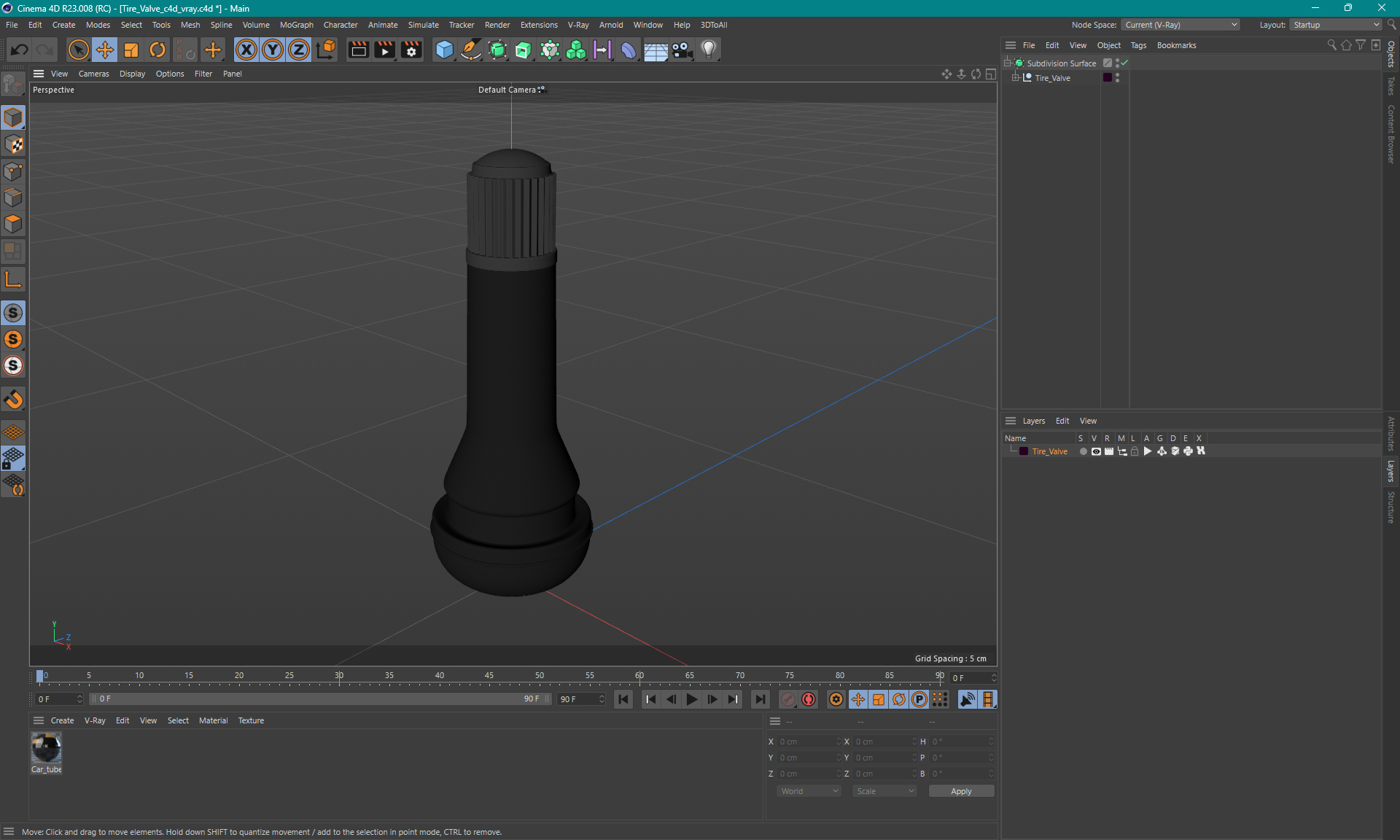
Task: Click the Floor environment icon
Action: tap(656, 50)
